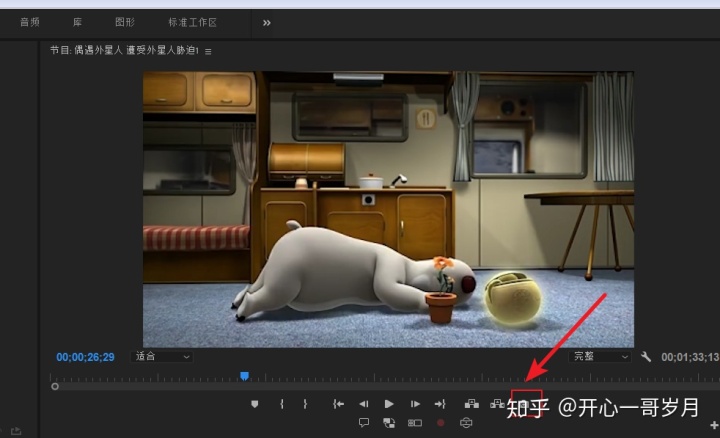Open the button editor plus icon

(714, 426)
